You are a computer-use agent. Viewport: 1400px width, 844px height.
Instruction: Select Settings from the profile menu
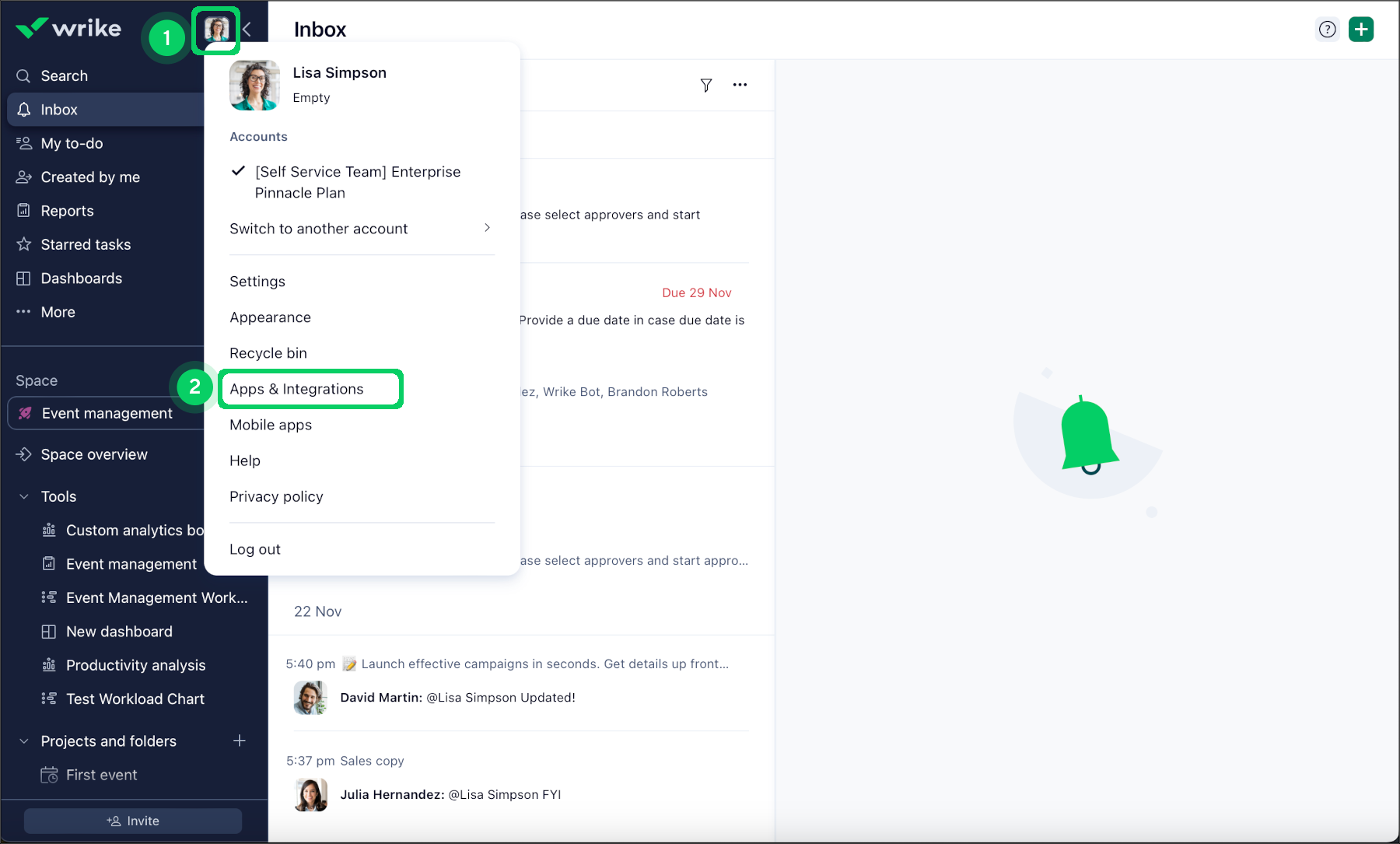click(x=257, y=281)
